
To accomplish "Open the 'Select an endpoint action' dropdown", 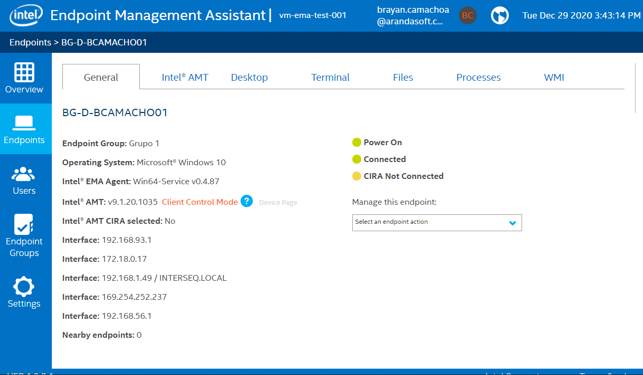I will pyautogui.click(x=437, y=222).
